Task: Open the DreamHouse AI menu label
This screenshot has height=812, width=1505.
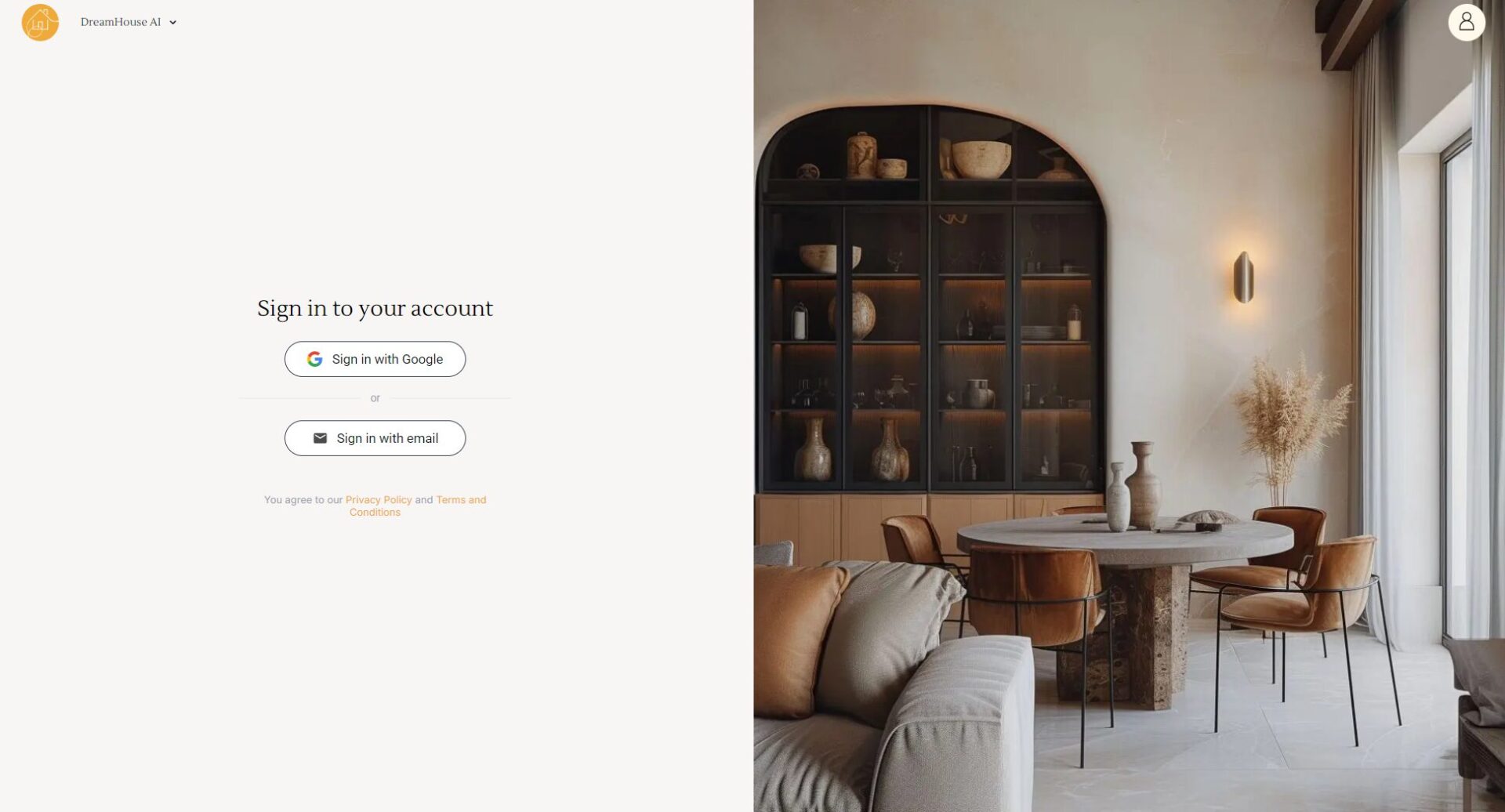Action: pyautogui.click(x=121, y=22)
